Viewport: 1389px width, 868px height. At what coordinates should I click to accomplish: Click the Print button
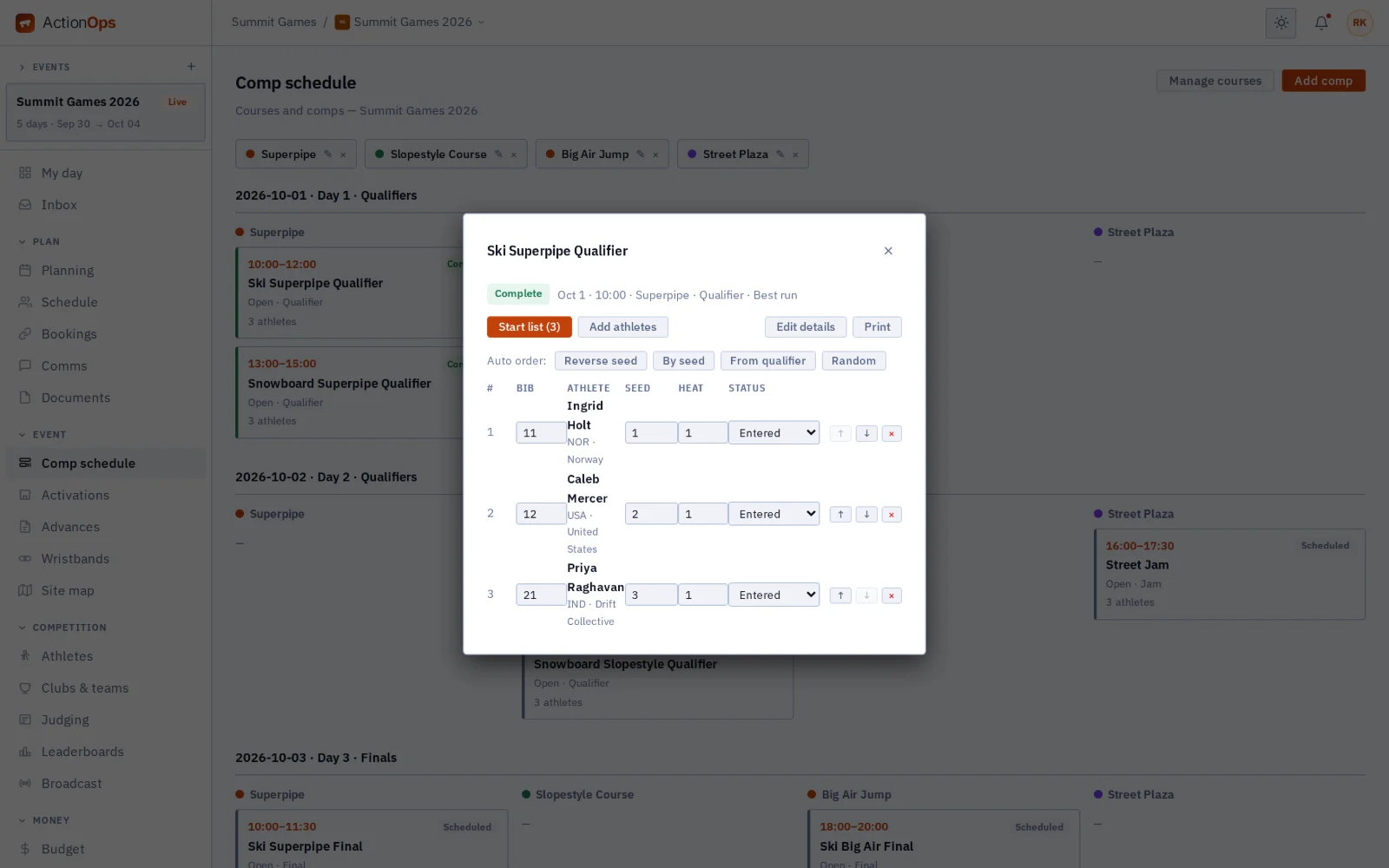(x=877, y=327)
